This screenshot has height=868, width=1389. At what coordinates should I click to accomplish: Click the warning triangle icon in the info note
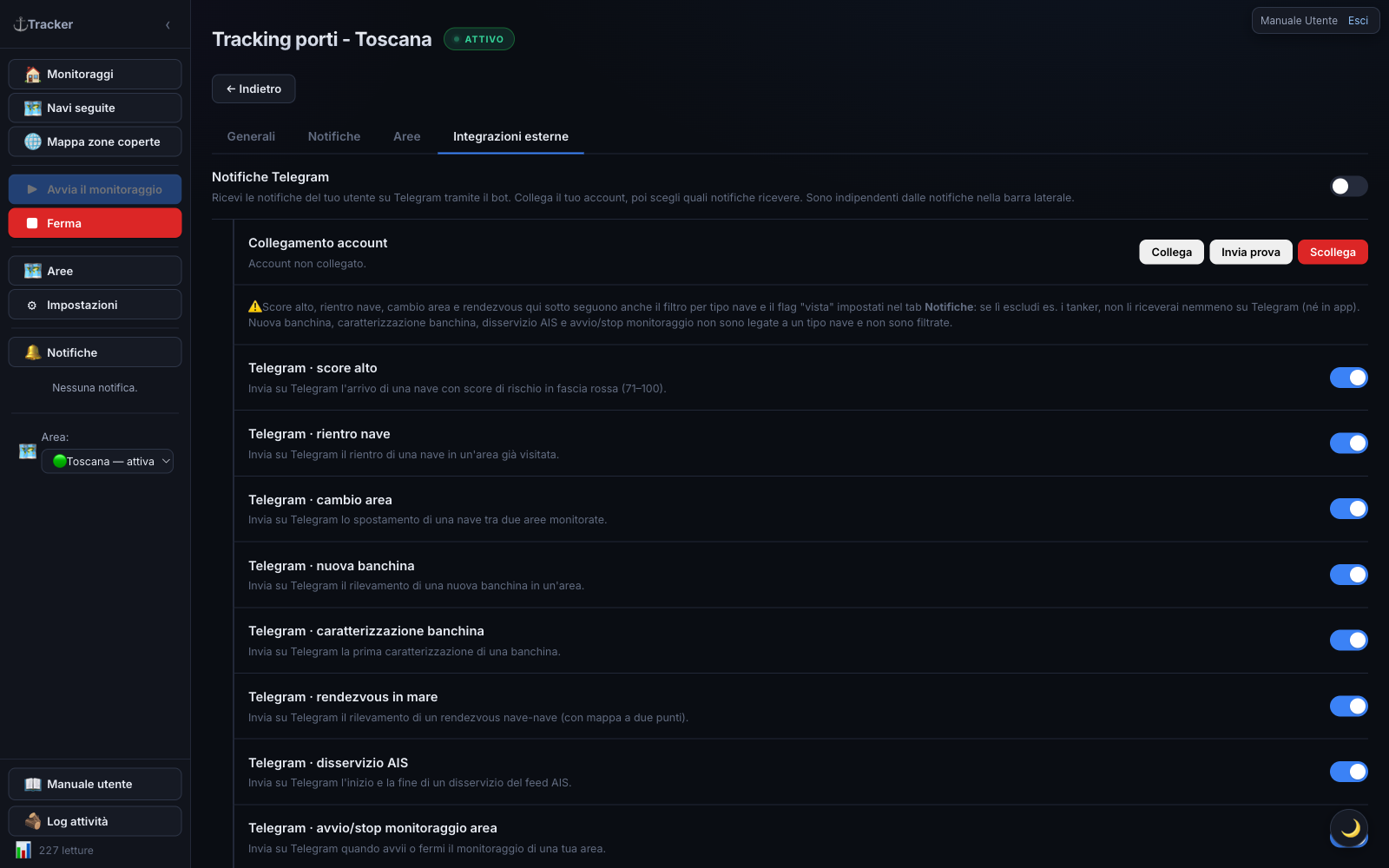[x=255, y=306]
